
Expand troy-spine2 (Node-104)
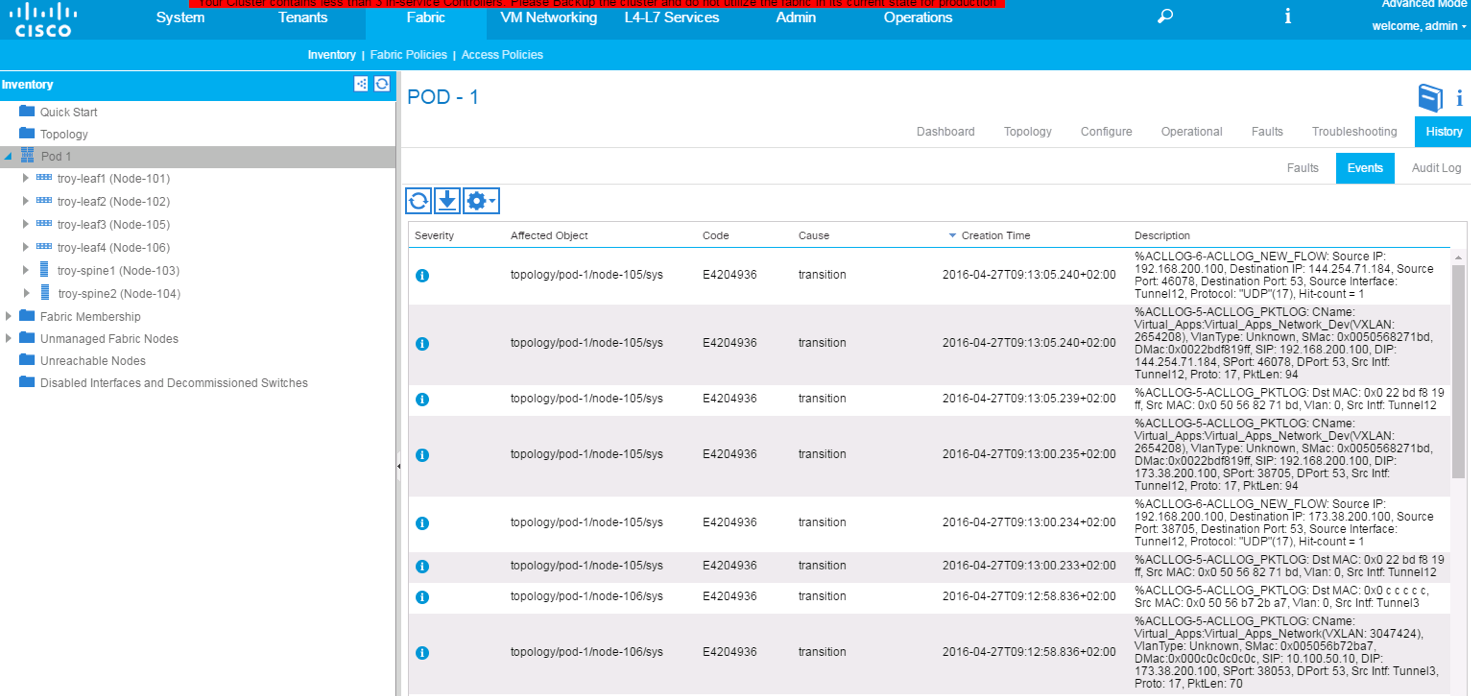[x=26, y=293]
